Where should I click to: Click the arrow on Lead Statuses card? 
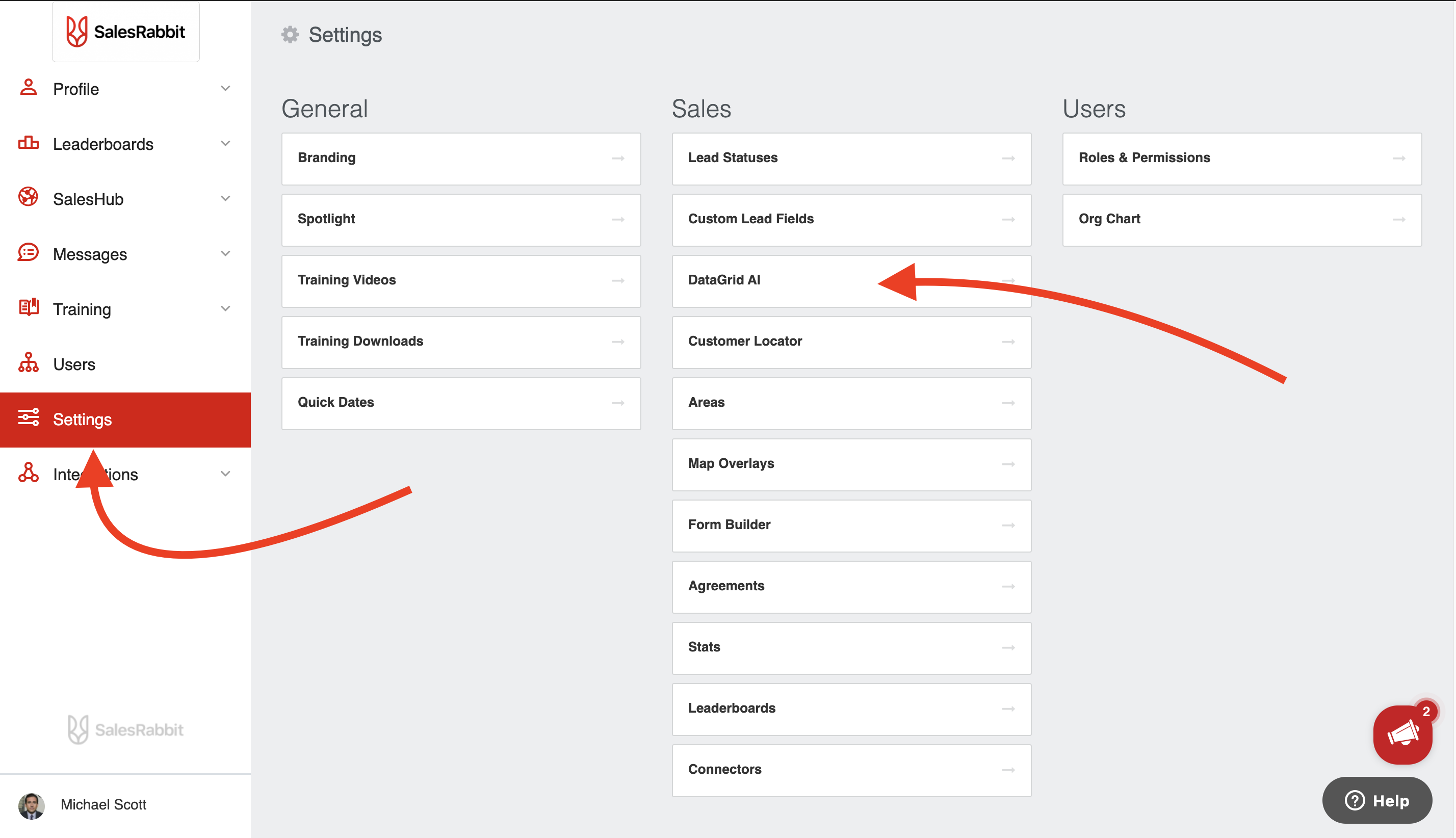click(x=1008, y=159)
